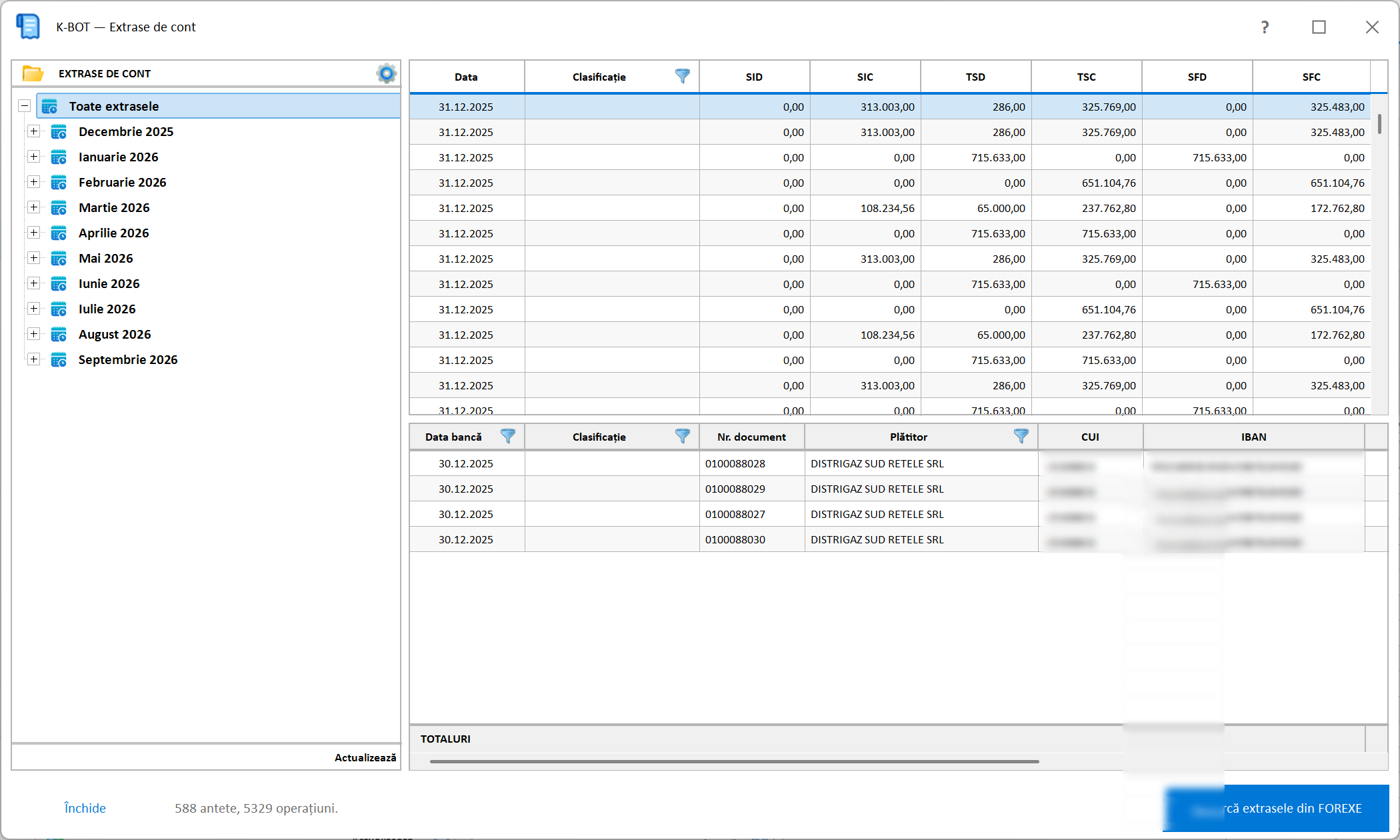Click the Nr. document column header
The image size is (1400, 840).
[752, 437]
